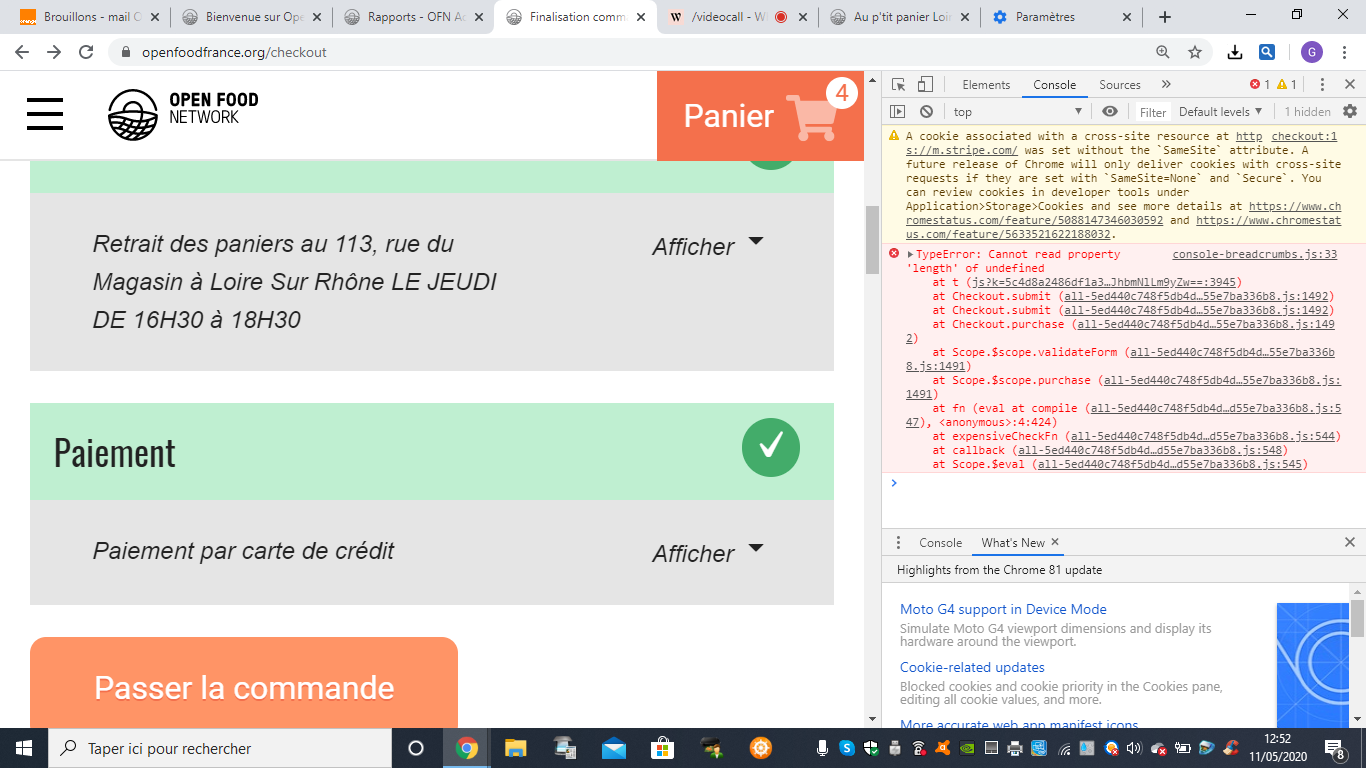
Task: Clear the console messages
Action: click(x=925, y=111)
